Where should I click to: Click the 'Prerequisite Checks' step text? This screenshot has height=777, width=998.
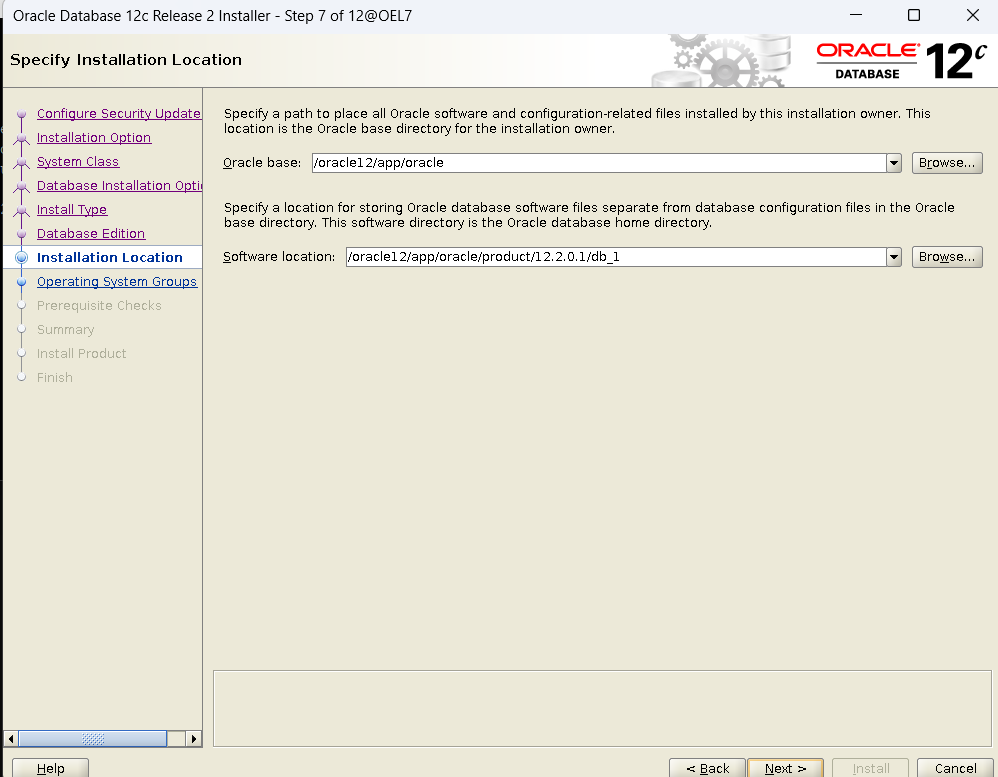(99, 305)
